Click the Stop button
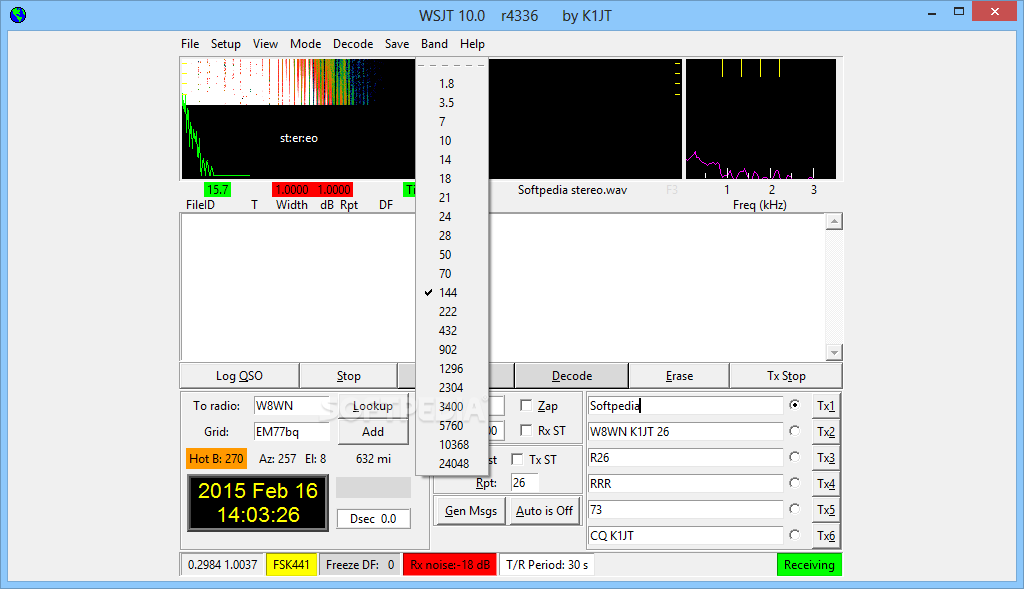Viewport: 1024px width, 589px height. click(x=348, y=375)
